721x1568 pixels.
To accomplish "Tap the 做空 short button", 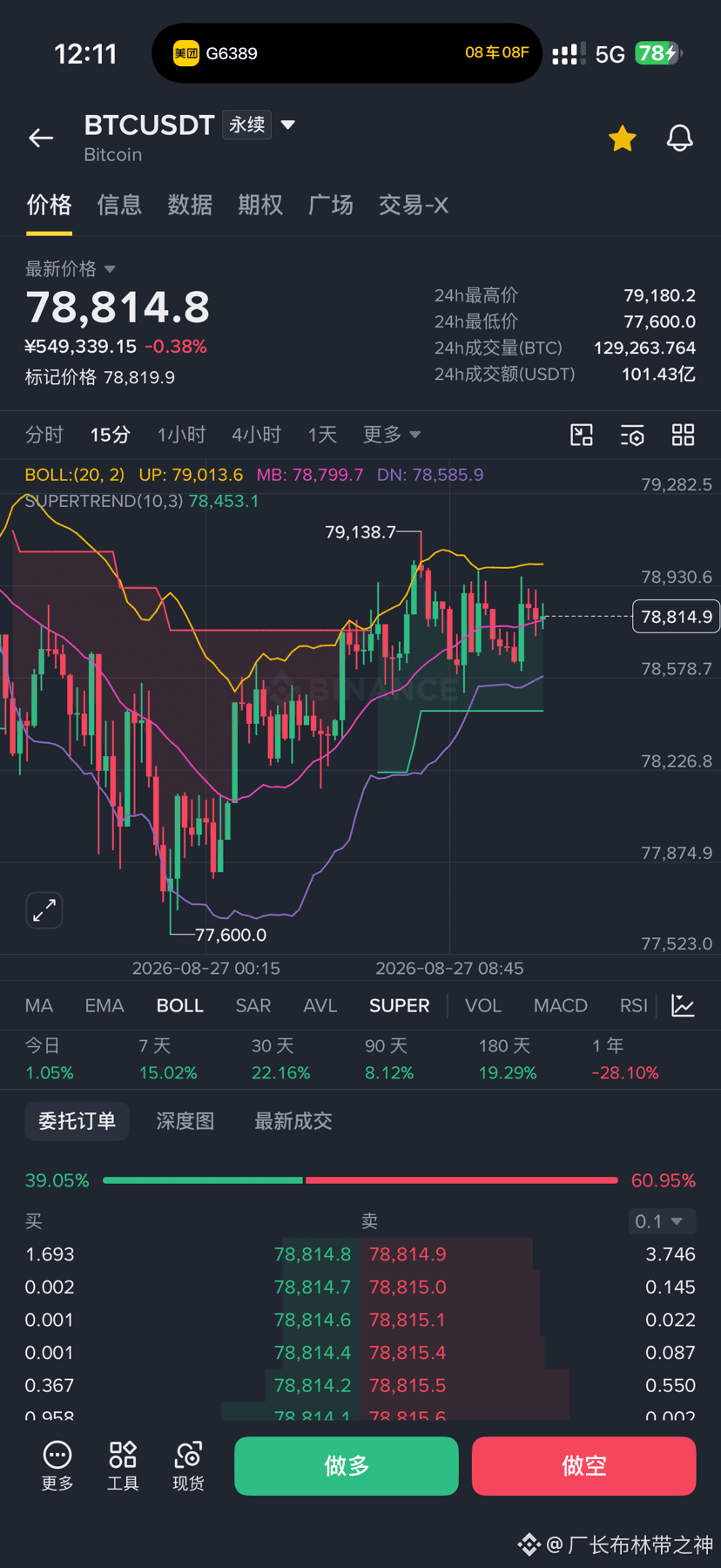I will [x=584, y=1466].
